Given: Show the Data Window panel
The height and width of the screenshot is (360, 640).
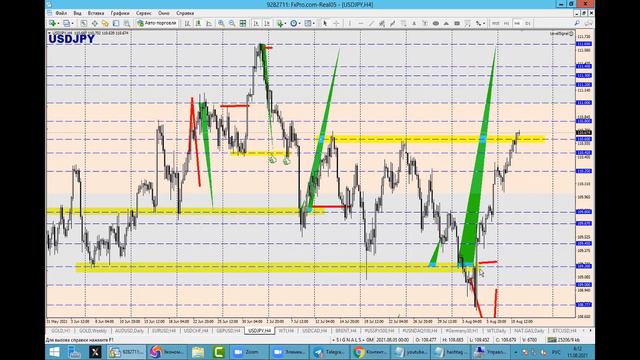Looking at the screenshot, I should pos(95,23).
